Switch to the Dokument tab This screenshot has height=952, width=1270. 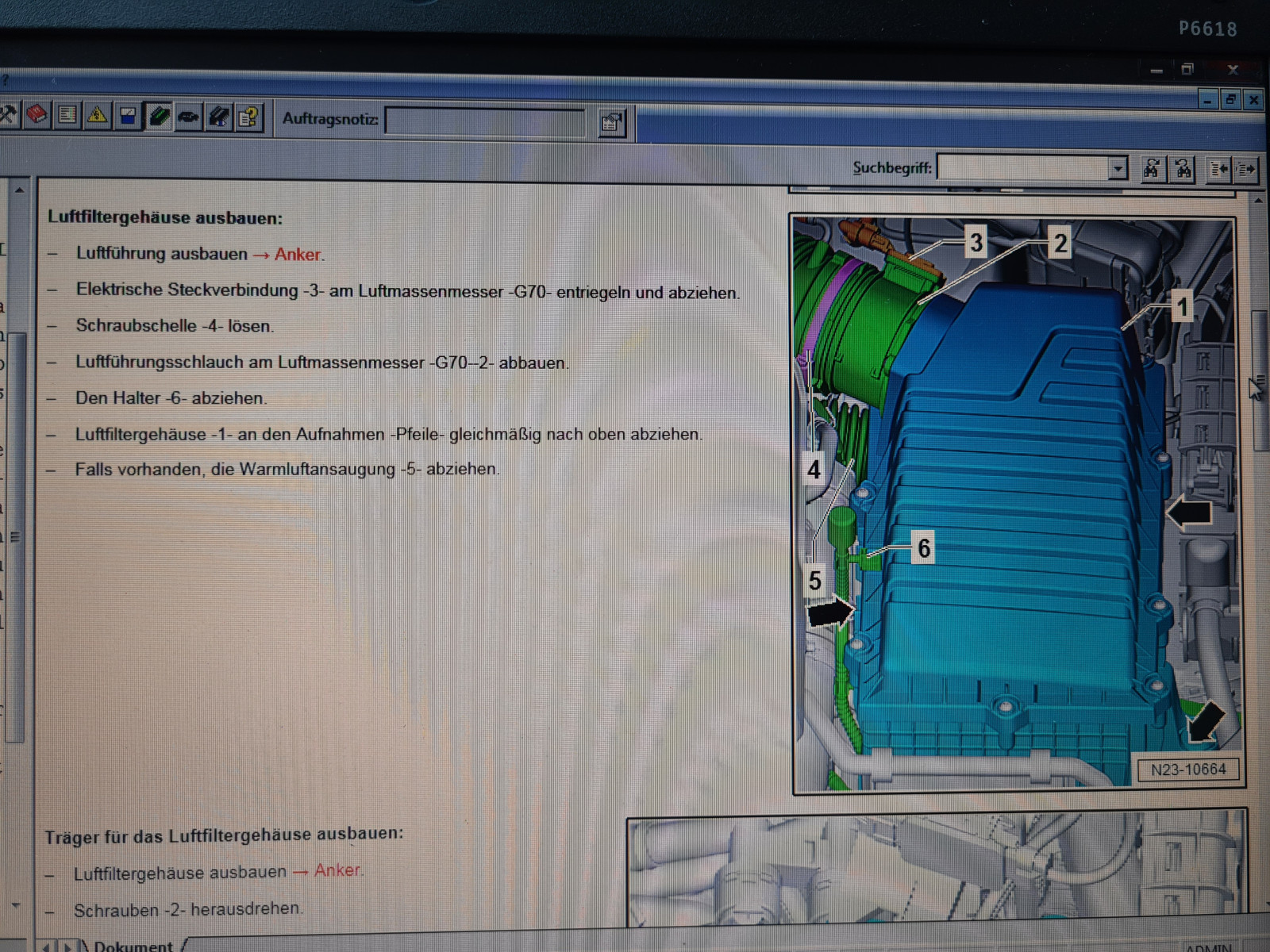[132, 946]
